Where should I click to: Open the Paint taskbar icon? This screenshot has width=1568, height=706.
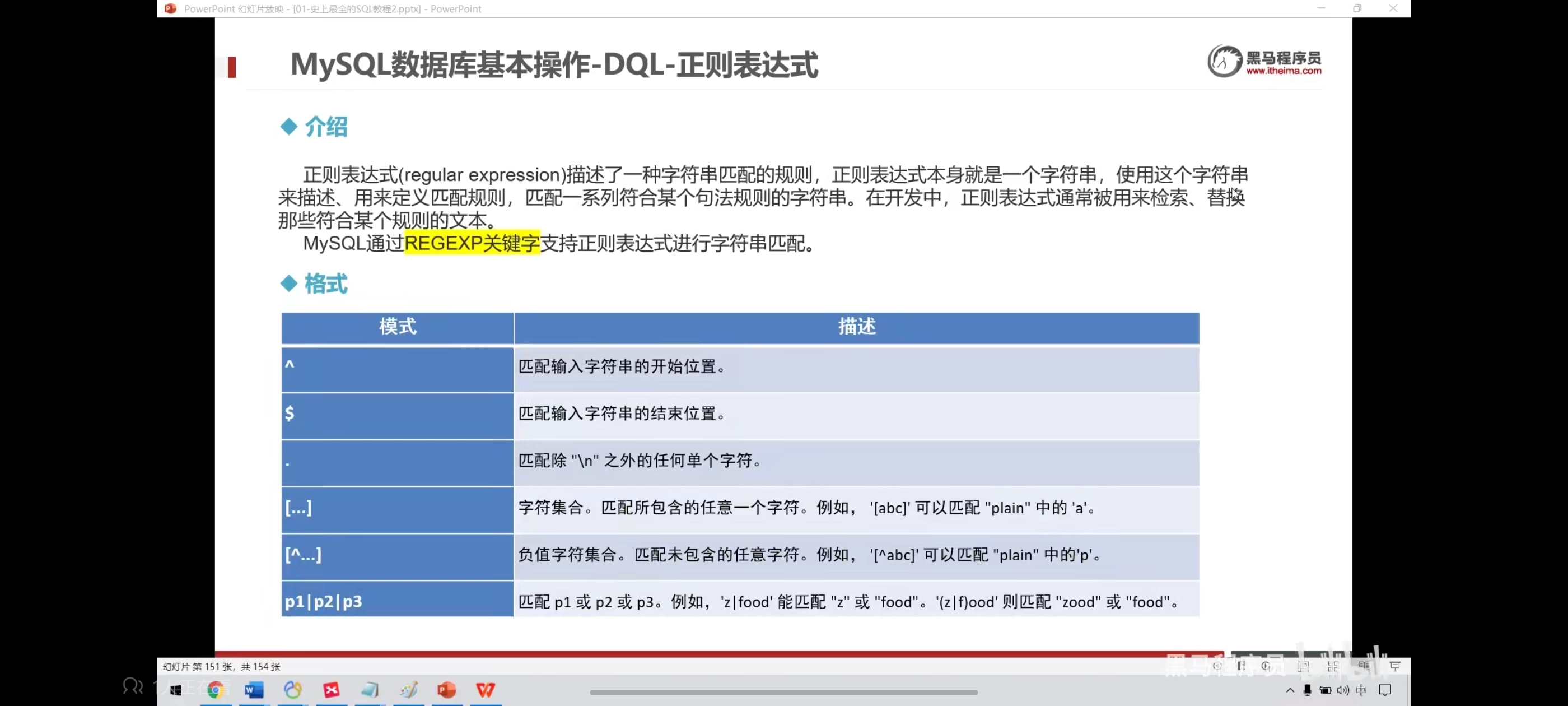[408, 690]
